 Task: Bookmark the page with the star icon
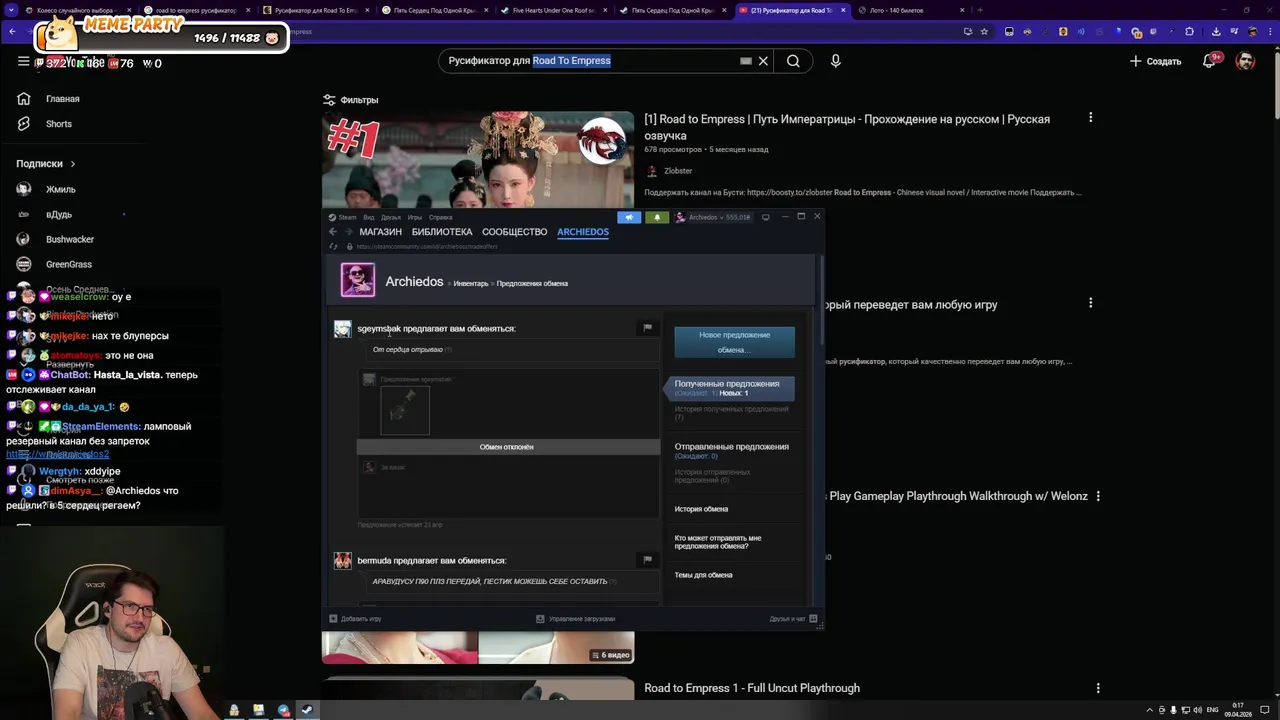(984, 32)
